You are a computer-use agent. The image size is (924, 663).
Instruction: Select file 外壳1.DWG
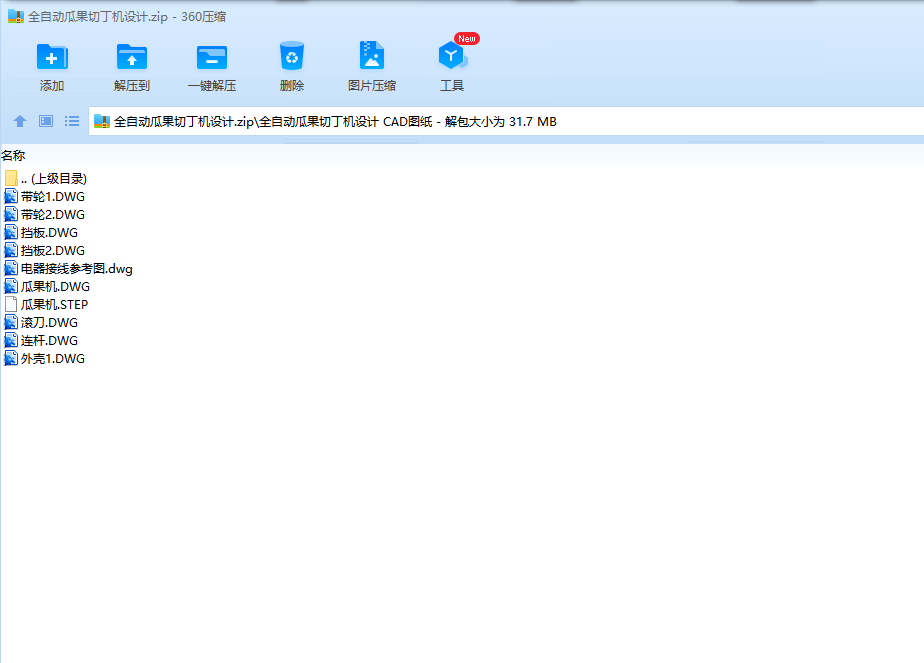coord(45,358)
